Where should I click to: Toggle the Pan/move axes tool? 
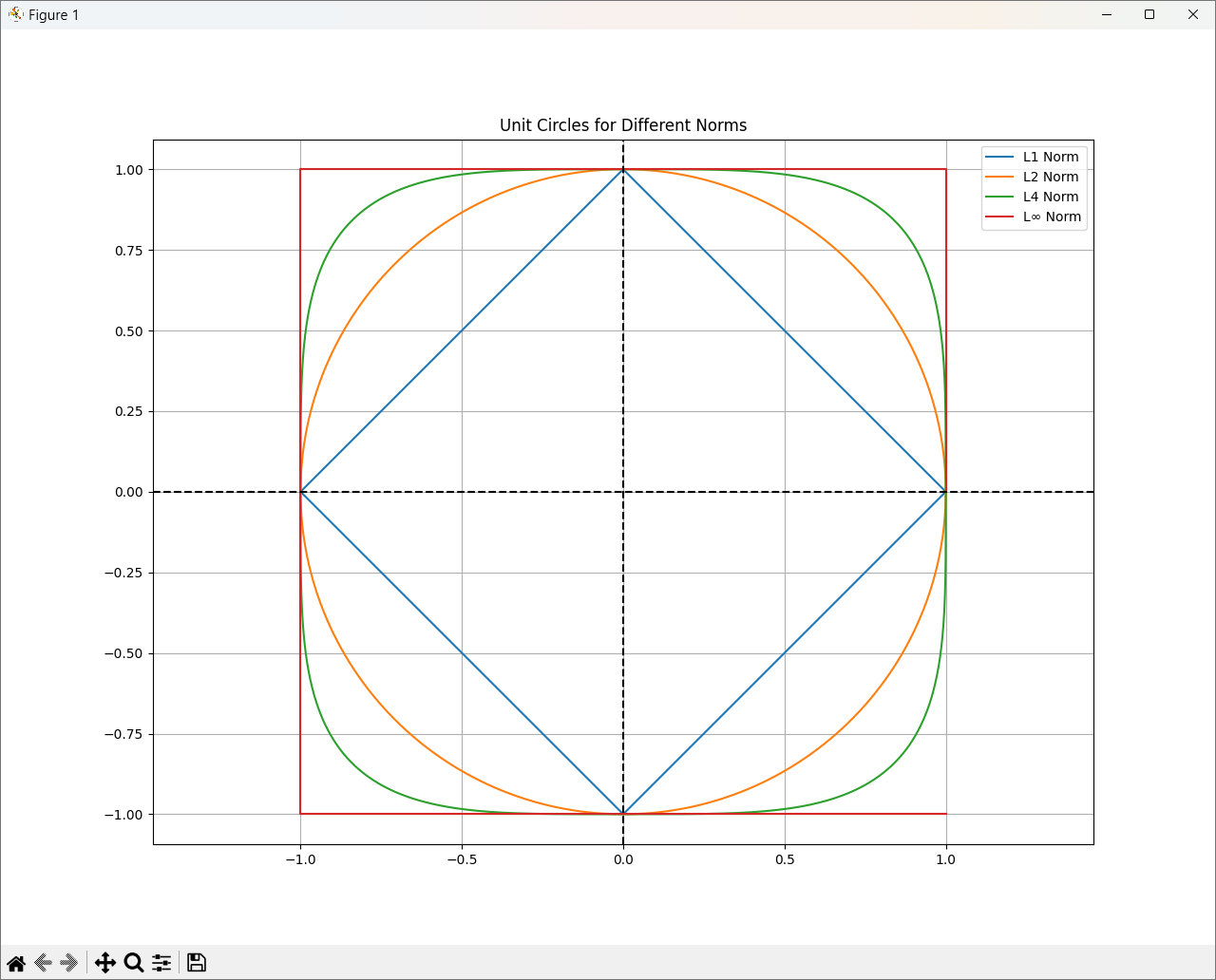105,963
